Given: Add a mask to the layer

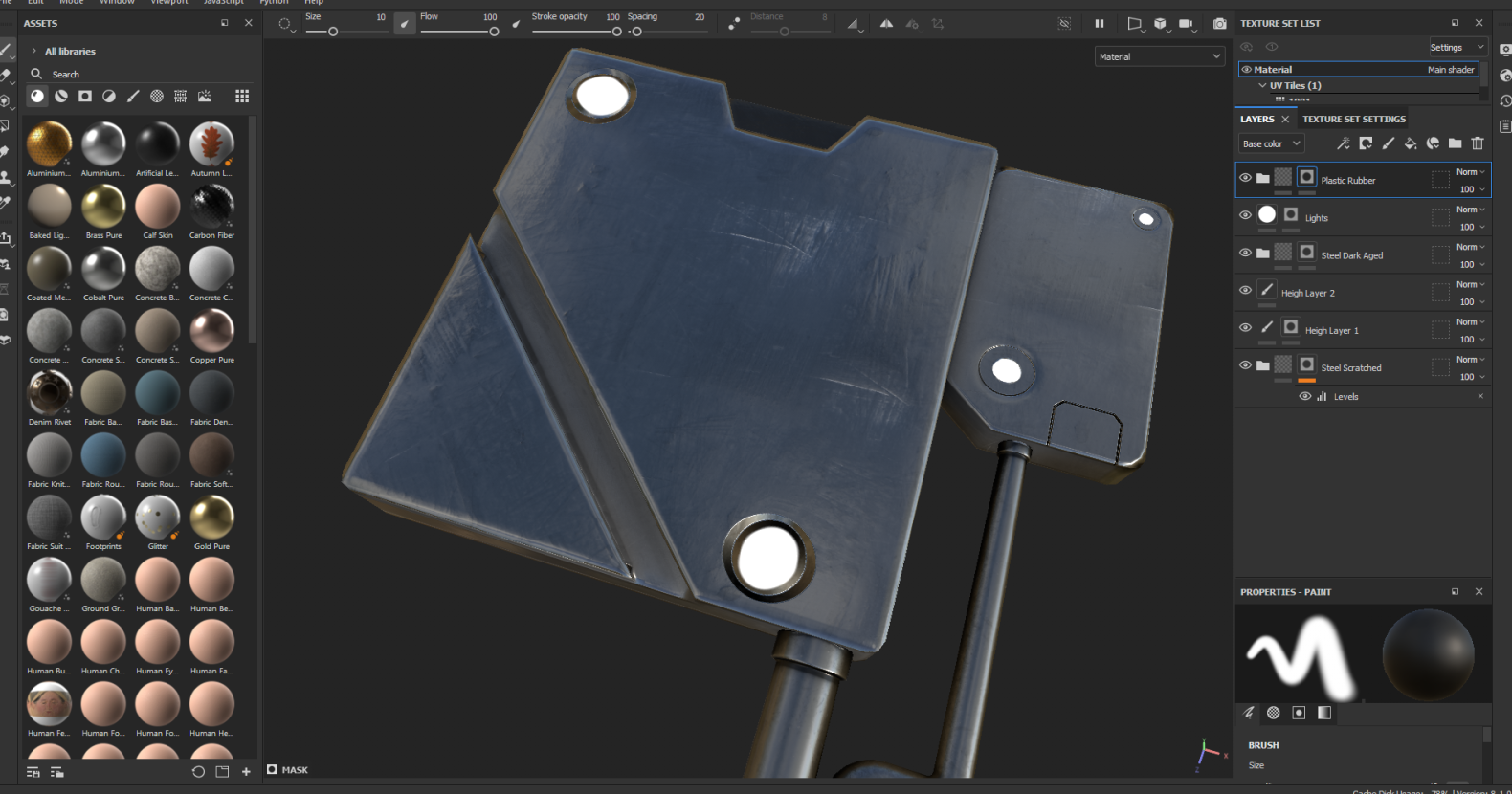Looking at the screenshot, I should (1366, 143).
